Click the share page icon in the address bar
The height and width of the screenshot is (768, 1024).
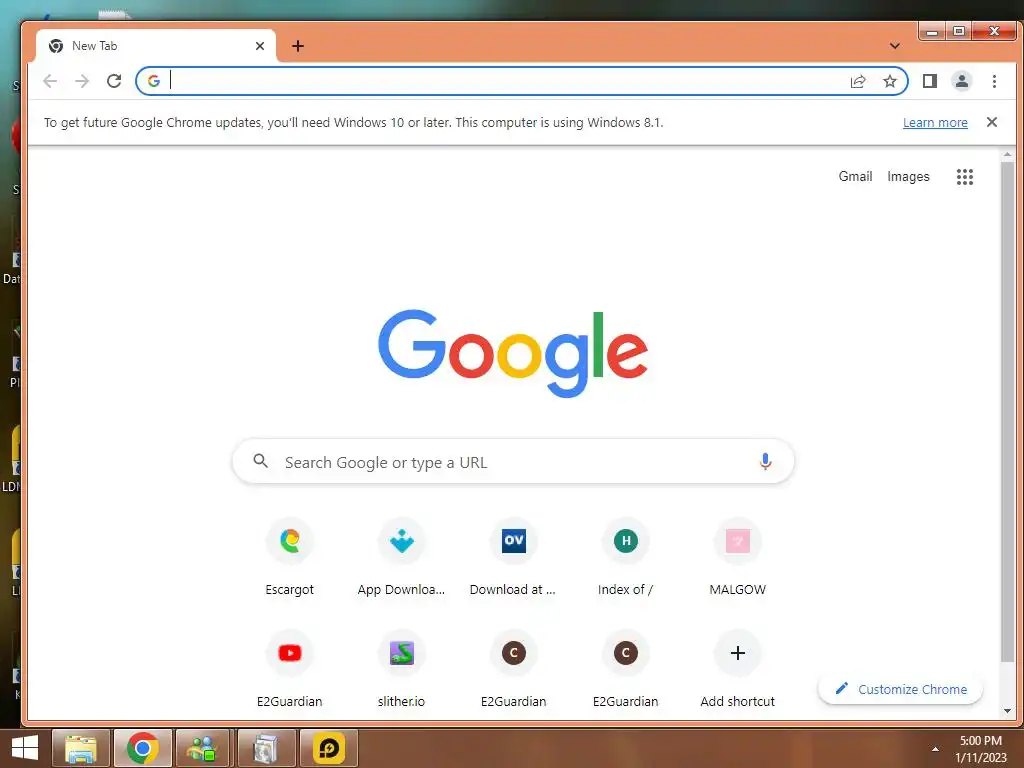pyautogui.click(x=857, y=81)
